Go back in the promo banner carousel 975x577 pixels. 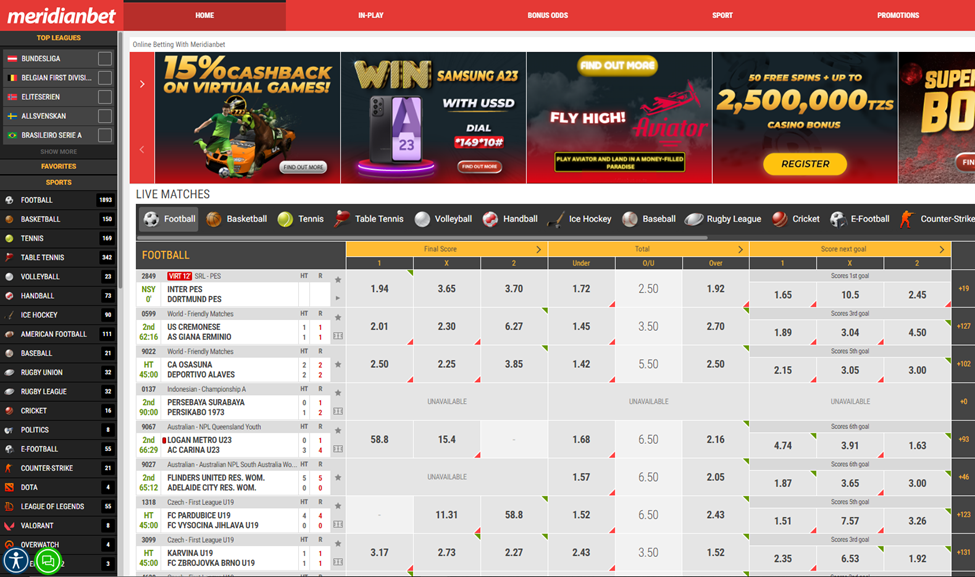pyautogui.click(x=142, y=149)
